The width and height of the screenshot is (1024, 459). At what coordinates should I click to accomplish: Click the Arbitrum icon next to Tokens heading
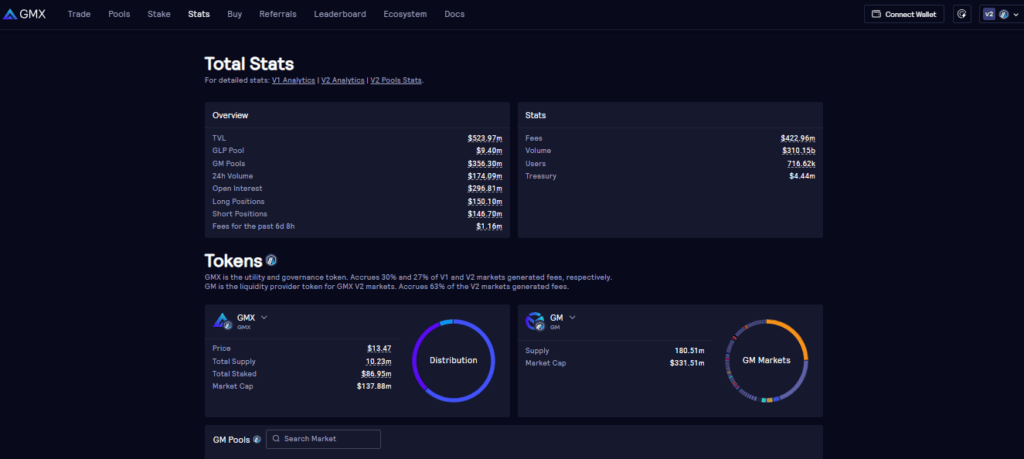[x=271, y=261]
